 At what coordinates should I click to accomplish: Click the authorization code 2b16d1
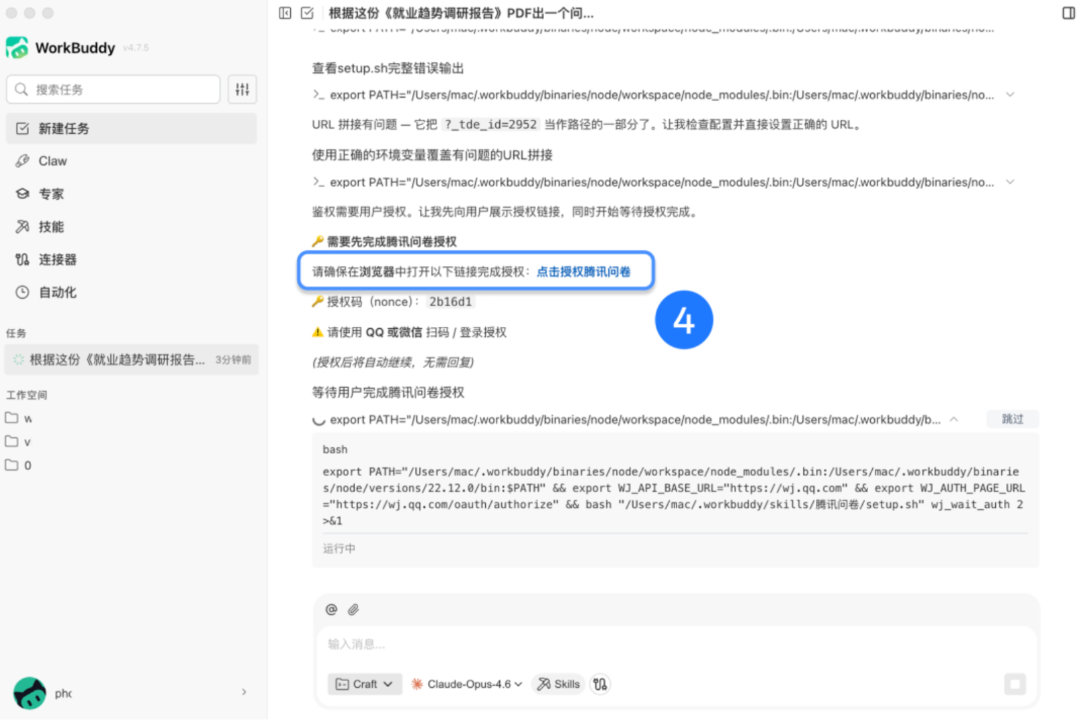(450, 302)
